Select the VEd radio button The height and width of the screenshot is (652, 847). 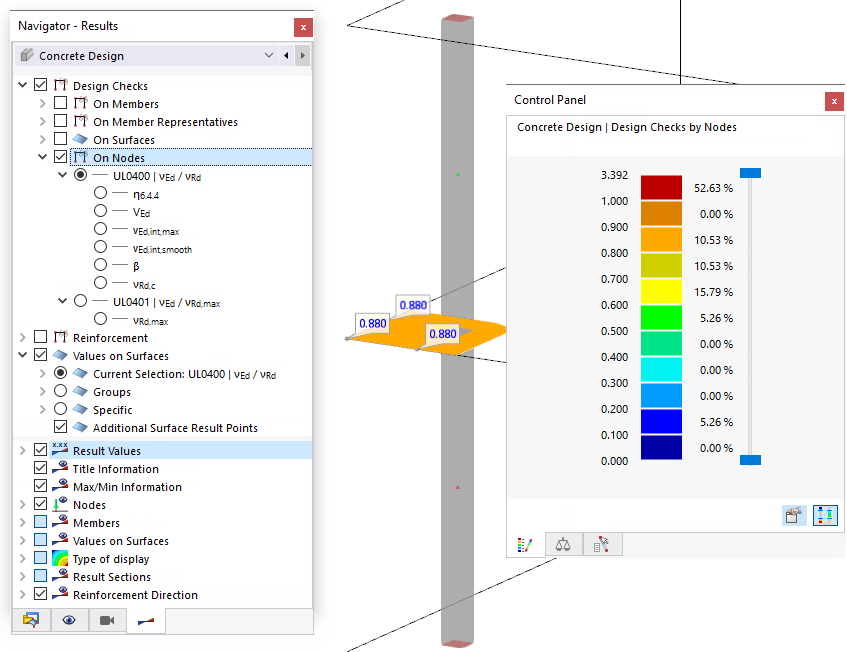(x=100, y=211)
